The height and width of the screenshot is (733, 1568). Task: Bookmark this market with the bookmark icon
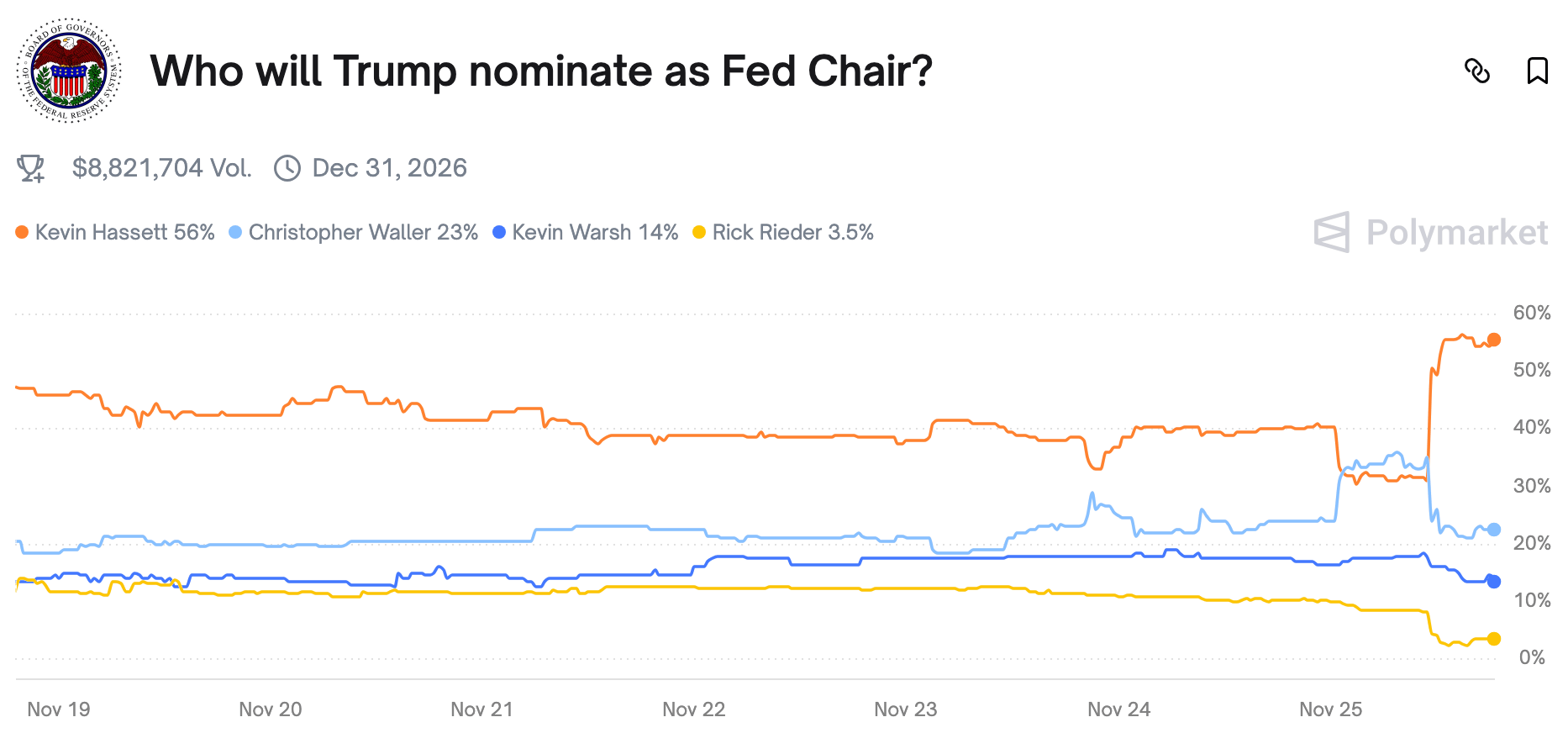tap(1537, 71)
